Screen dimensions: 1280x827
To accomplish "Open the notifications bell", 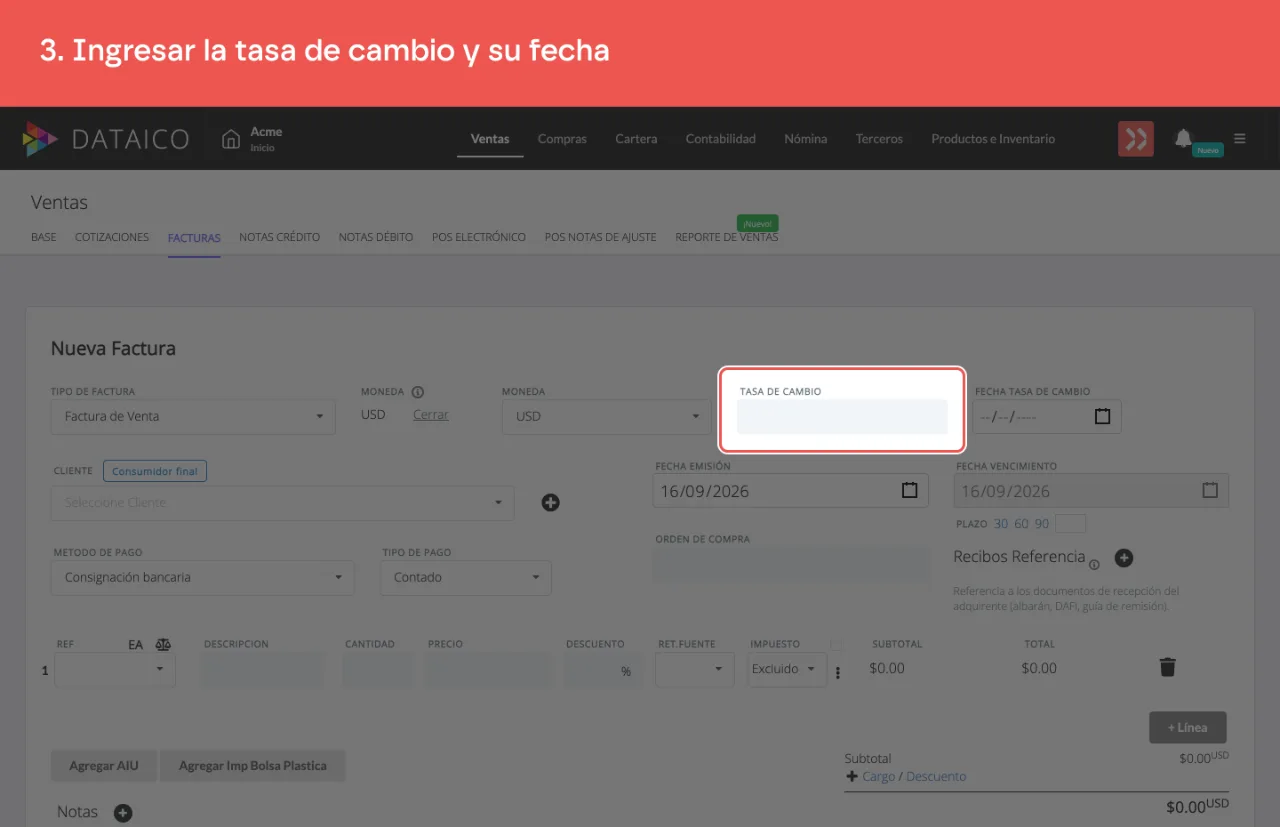I will point(1184,138).
